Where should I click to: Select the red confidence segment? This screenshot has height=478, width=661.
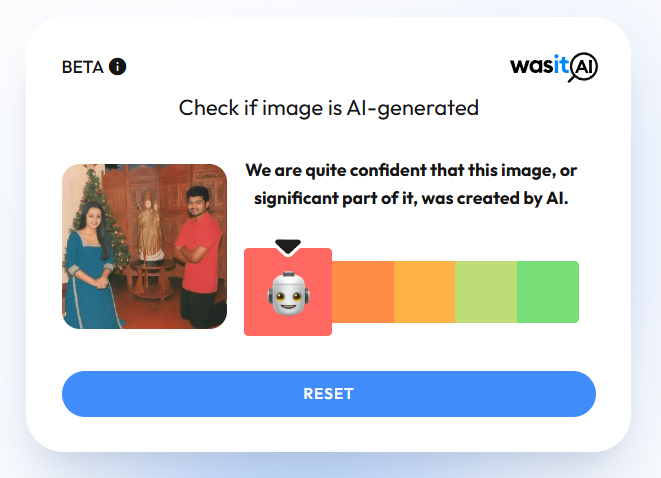288,292
